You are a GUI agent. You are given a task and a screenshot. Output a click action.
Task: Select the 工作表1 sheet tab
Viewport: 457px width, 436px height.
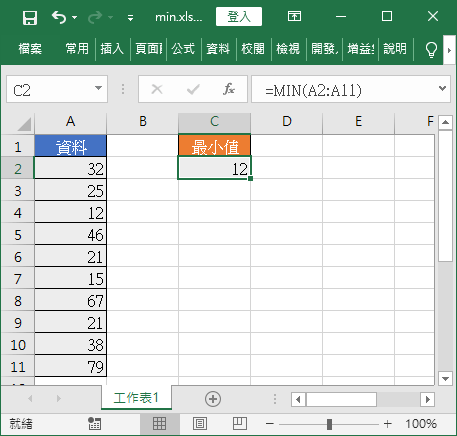pyautogui.click(x=136, y=398)
